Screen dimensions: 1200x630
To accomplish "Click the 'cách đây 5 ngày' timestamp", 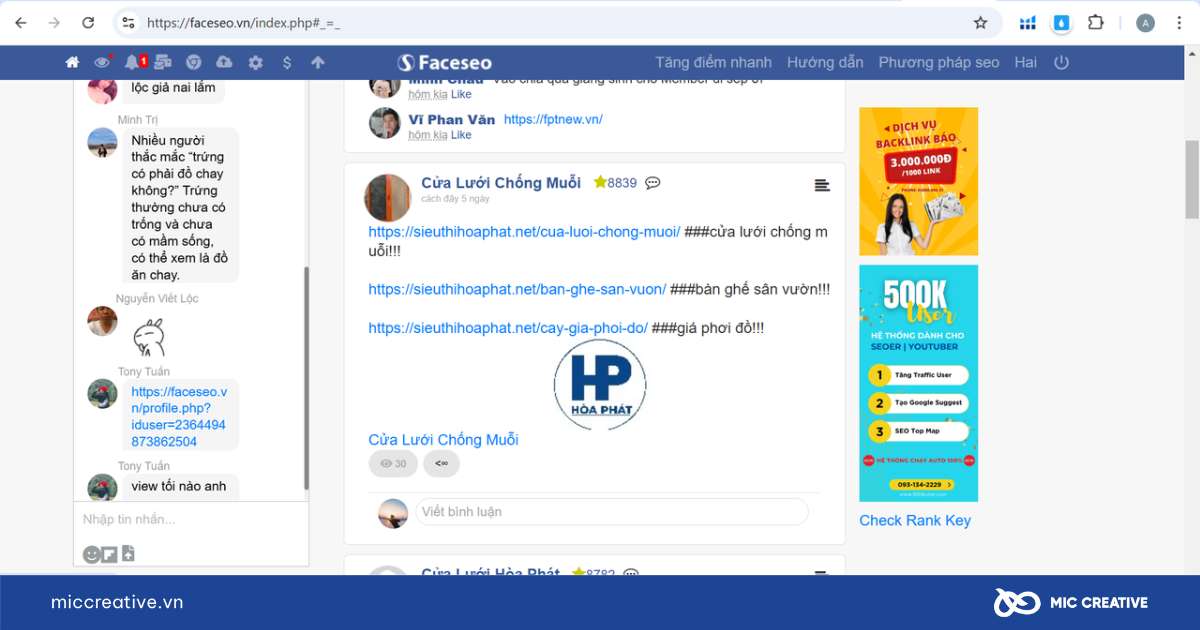I will 455,198.
